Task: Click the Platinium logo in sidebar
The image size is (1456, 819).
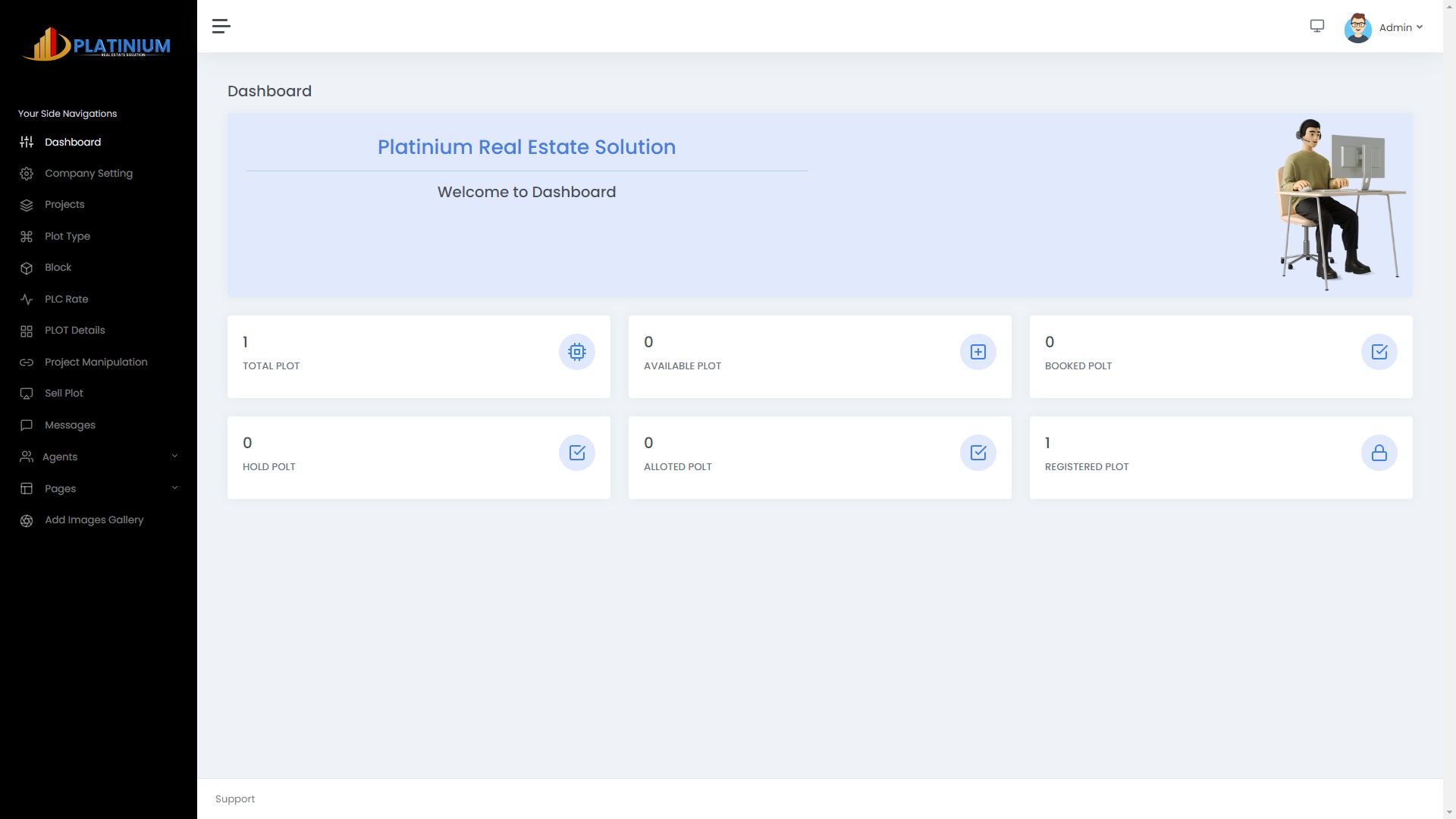Action: 97,44
